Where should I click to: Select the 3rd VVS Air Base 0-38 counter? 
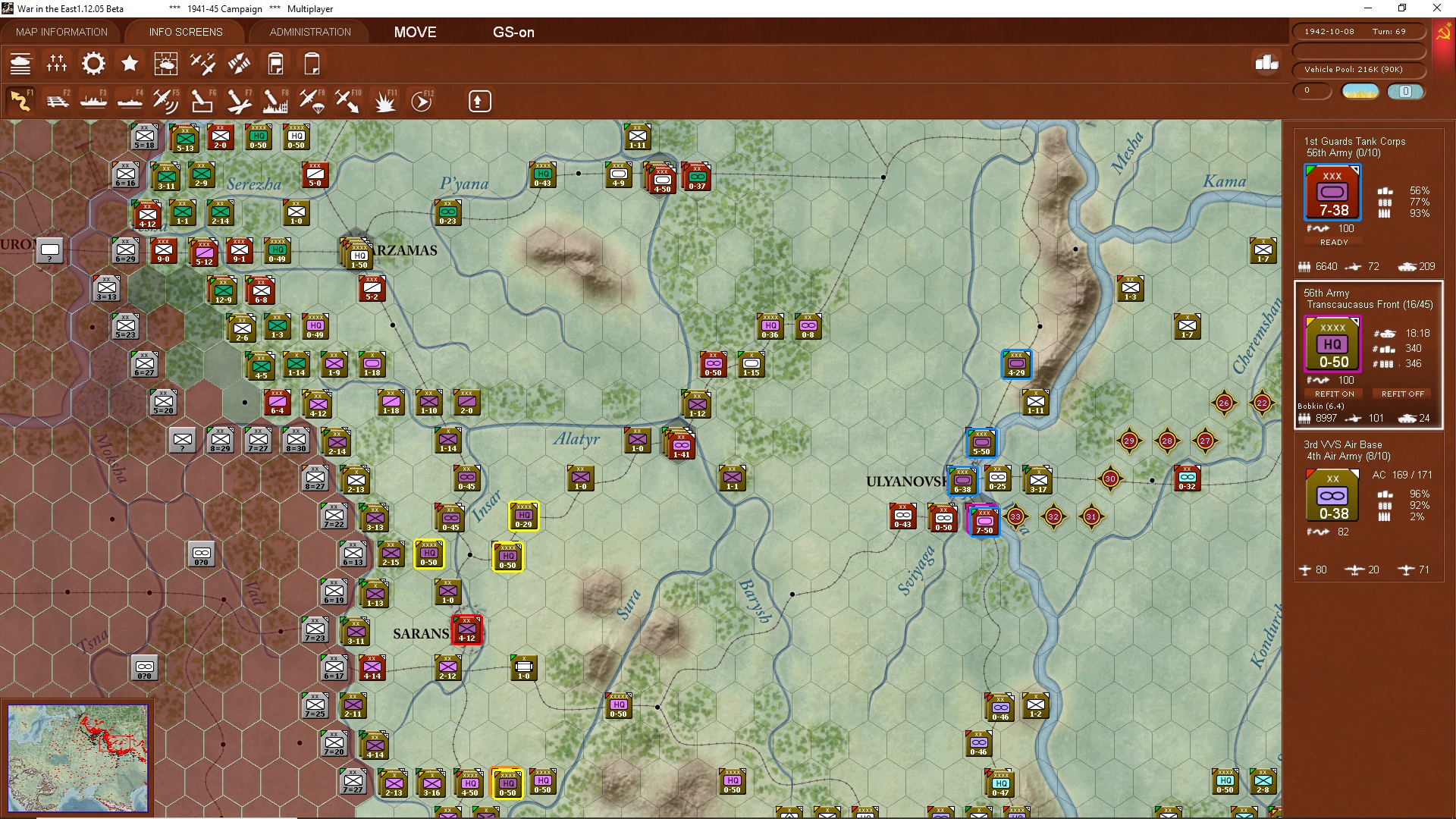[1332, 496]
